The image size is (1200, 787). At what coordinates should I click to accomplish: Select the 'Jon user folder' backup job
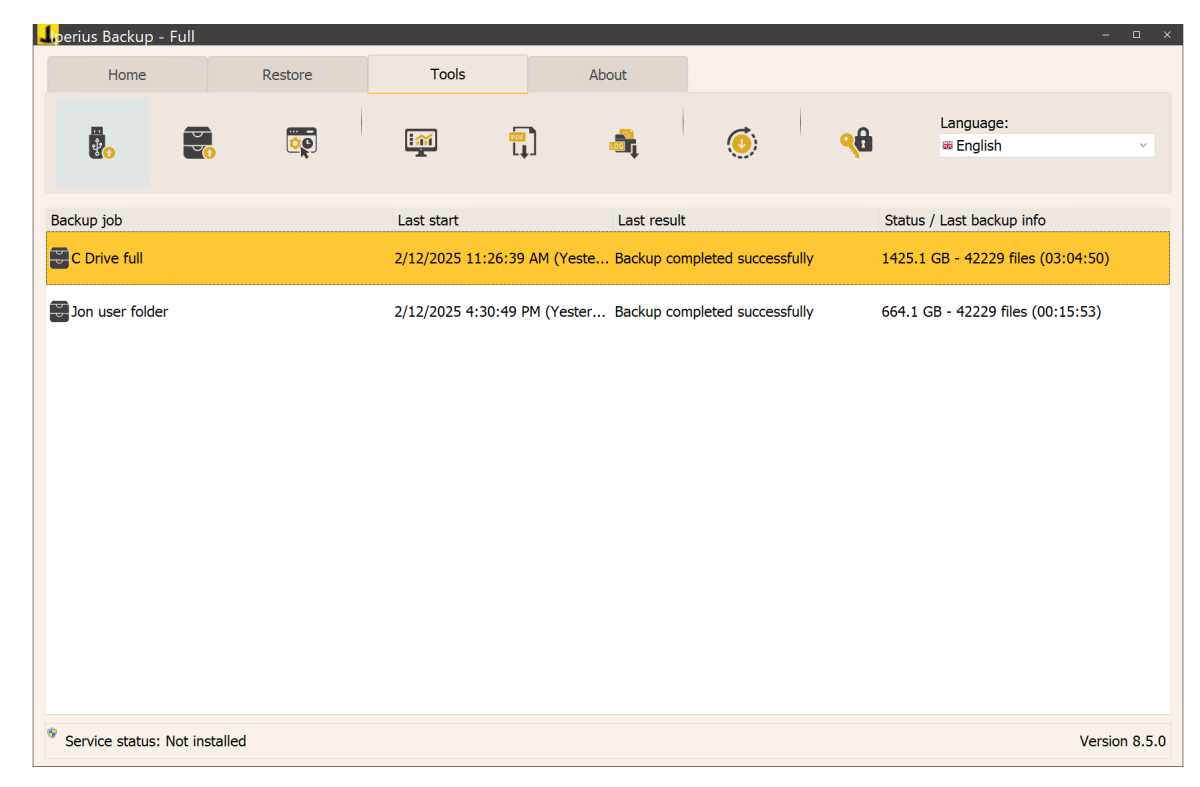(608, 312)
